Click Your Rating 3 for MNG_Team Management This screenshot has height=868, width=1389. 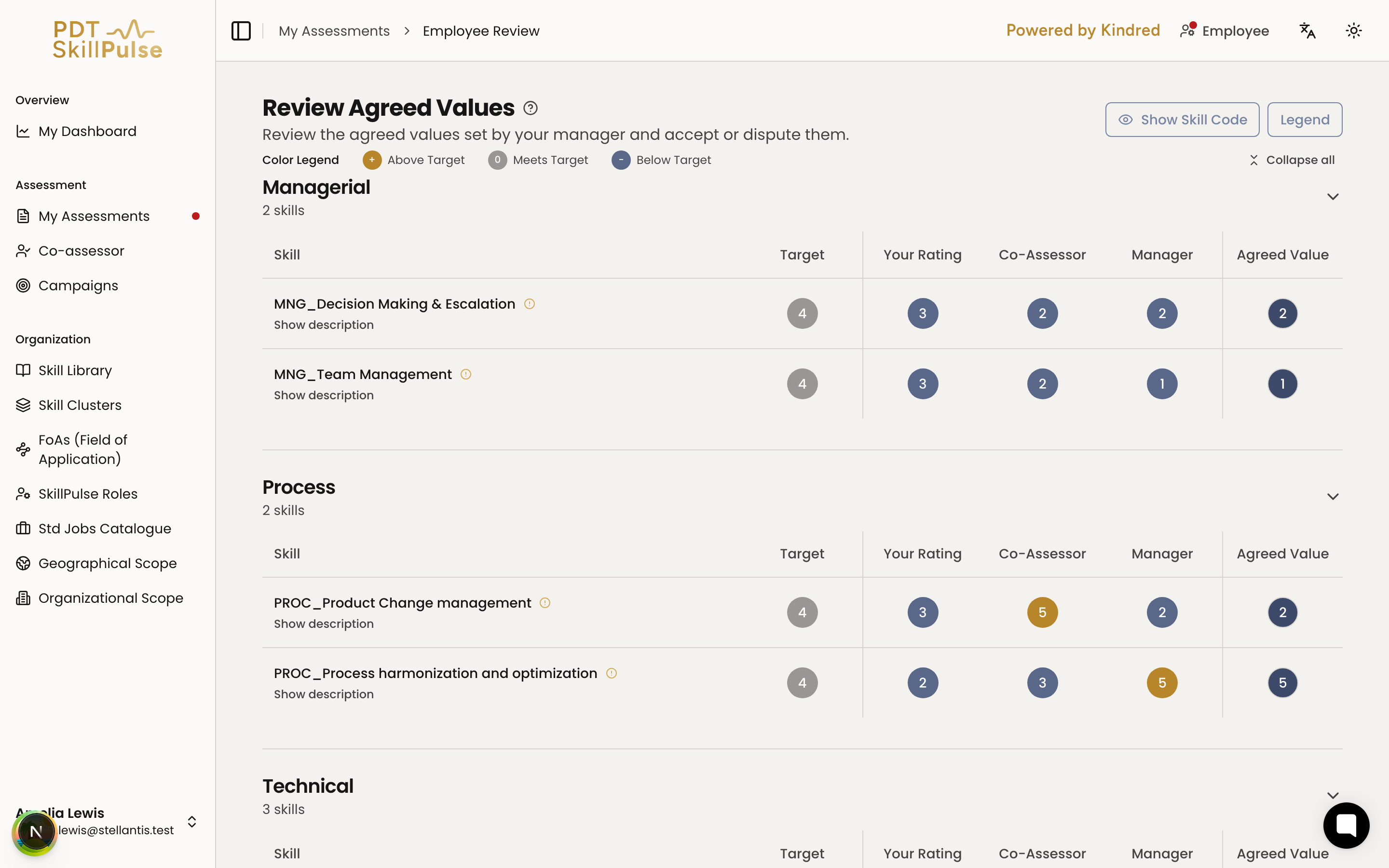(x=923, y=384)
